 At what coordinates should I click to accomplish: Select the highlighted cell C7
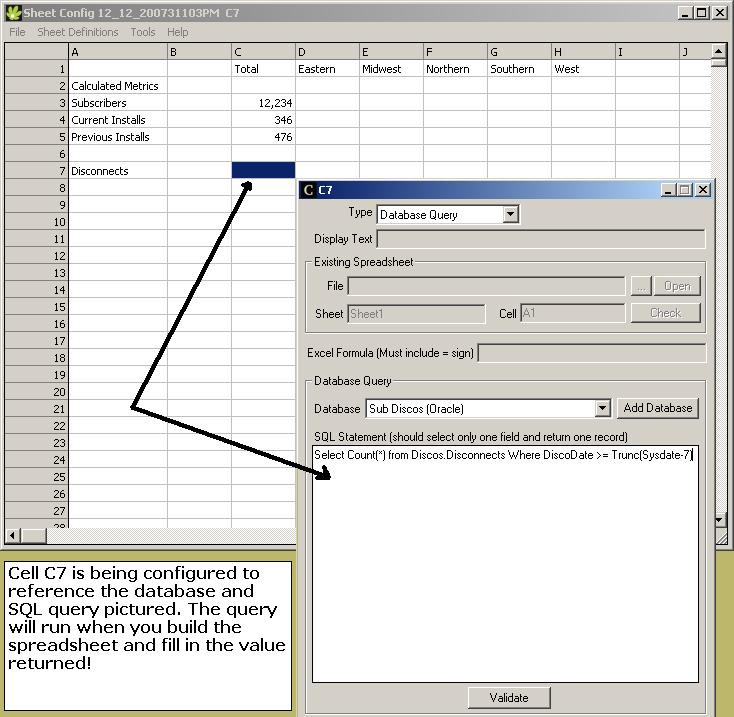coord(263,170)
